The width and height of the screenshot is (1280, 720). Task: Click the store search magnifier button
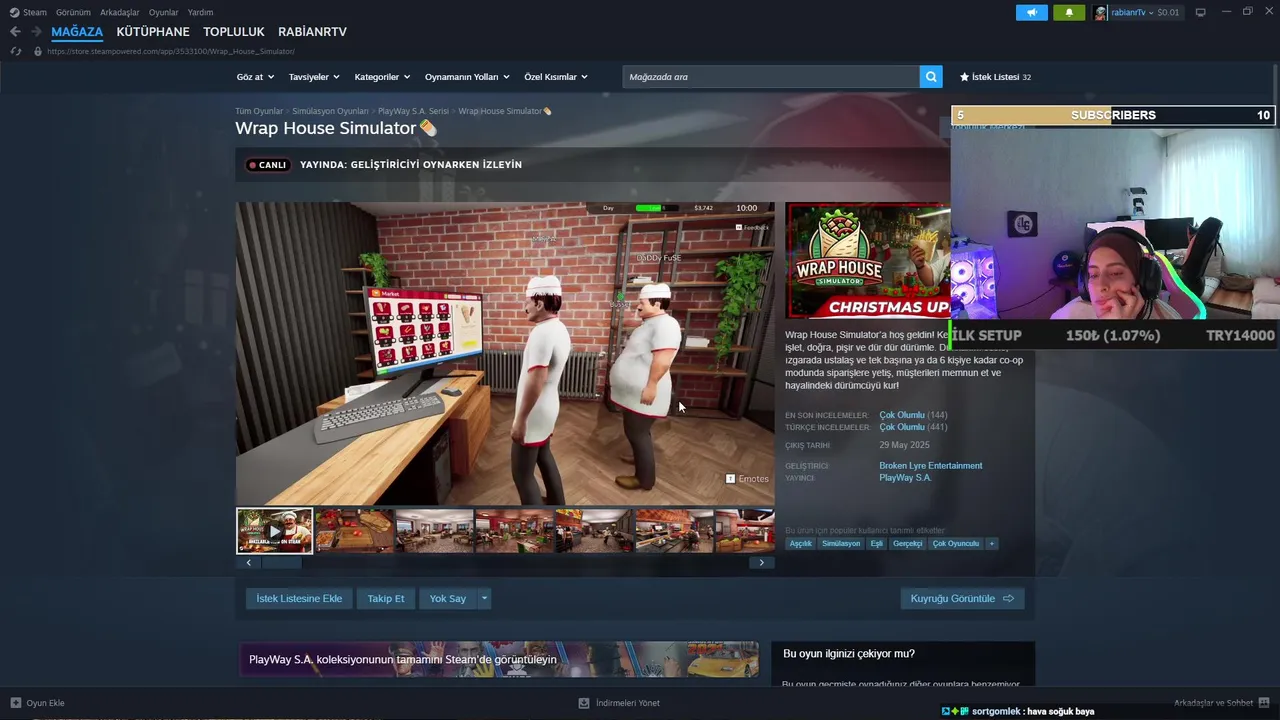(x=932, y=77)
